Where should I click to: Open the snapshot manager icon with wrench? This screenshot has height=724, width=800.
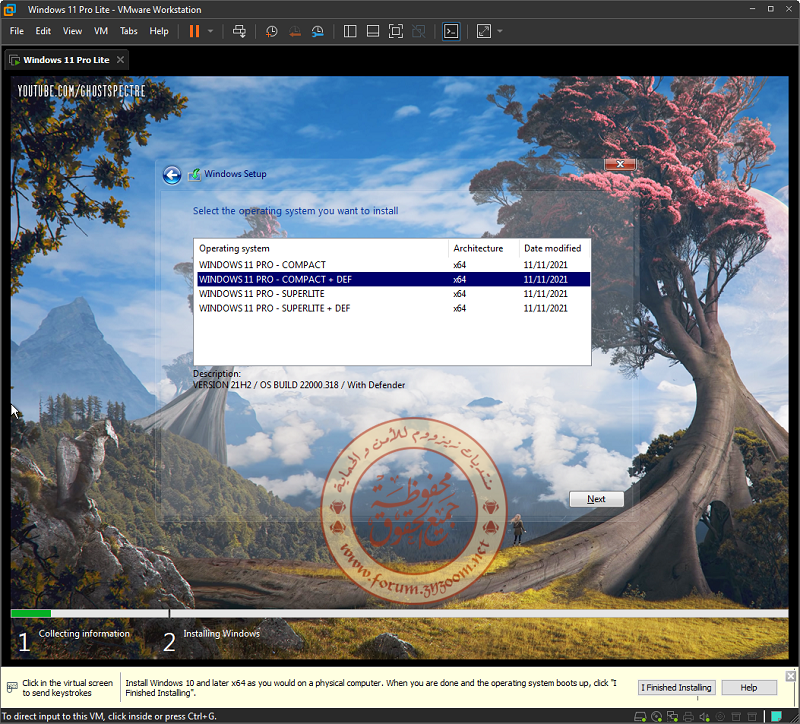317,31
